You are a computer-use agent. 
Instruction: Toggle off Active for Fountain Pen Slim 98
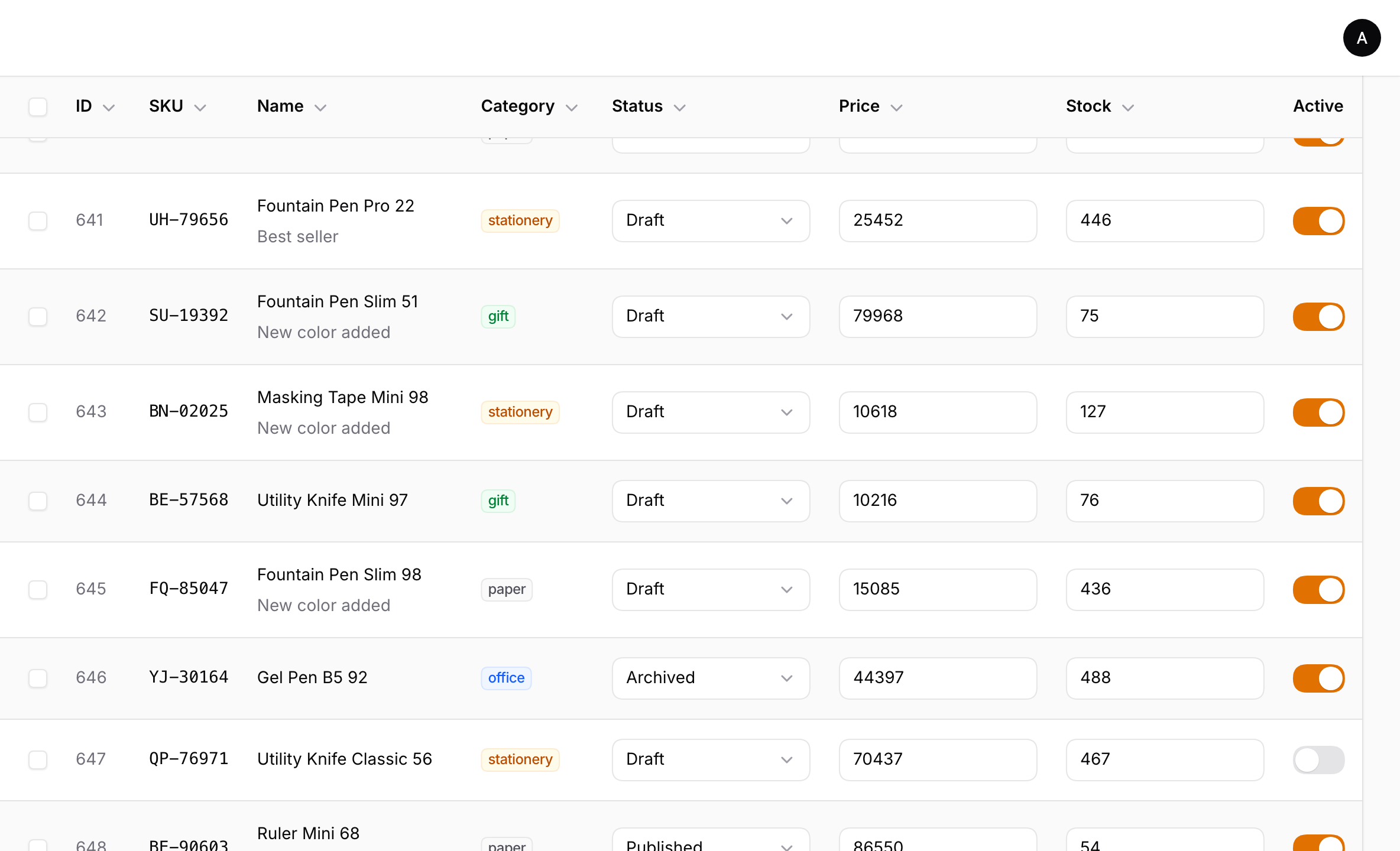pos(1318,589)
